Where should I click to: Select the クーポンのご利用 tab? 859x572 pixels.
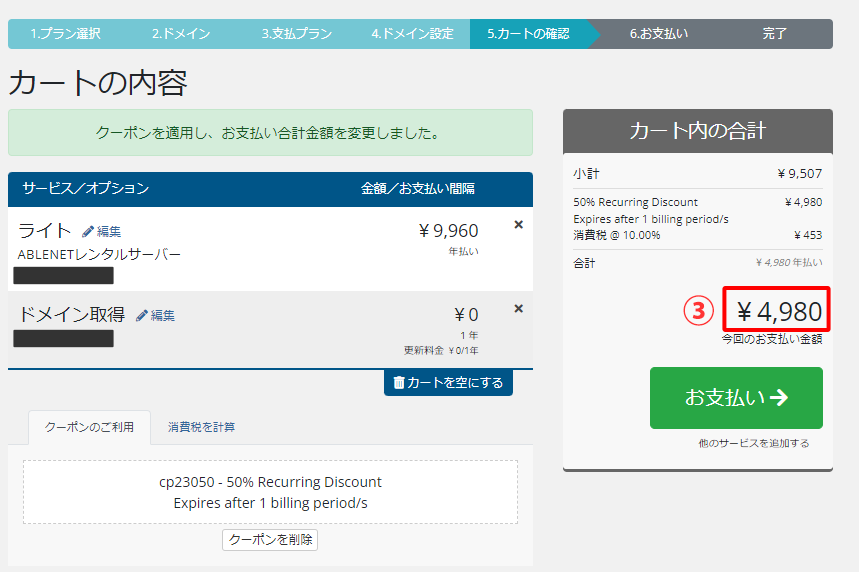[89, 427]
